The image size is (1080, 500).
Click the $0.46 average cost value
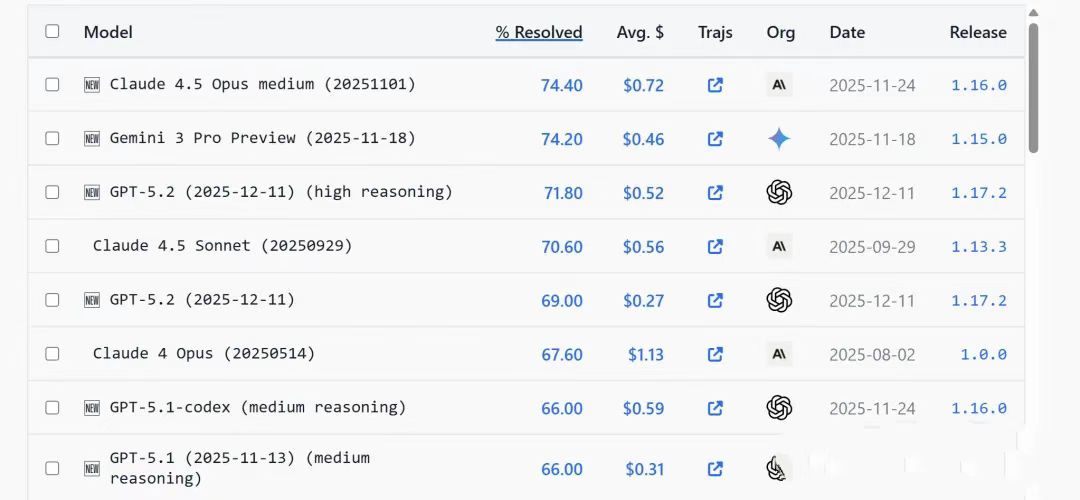tap(643, 139)
